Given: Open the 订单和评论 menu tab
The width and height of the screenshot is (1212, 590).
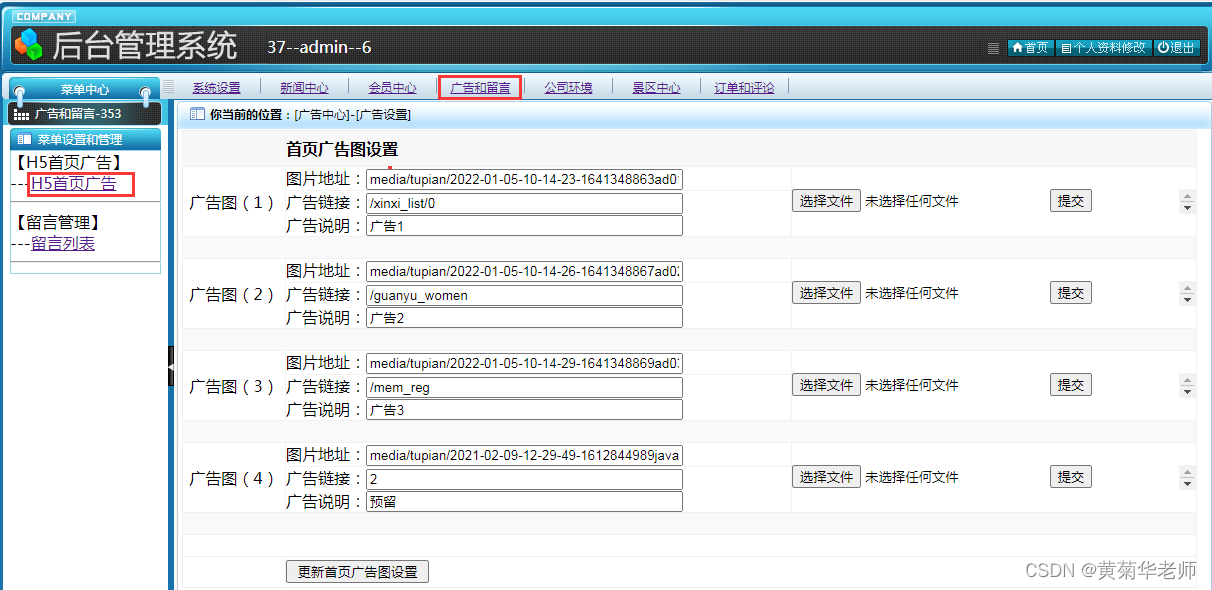Looking at the screenshot, I should click(744, 87).
